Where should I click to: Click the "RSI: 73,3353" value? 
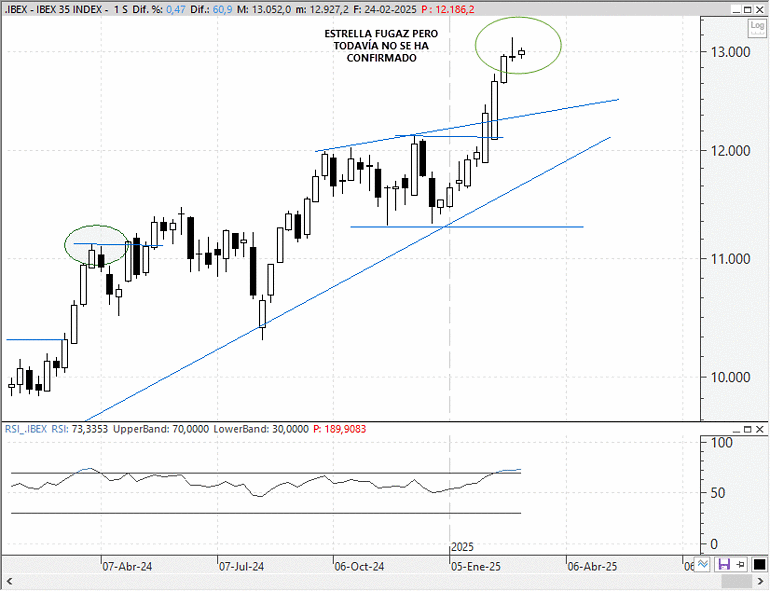[80, 429]
